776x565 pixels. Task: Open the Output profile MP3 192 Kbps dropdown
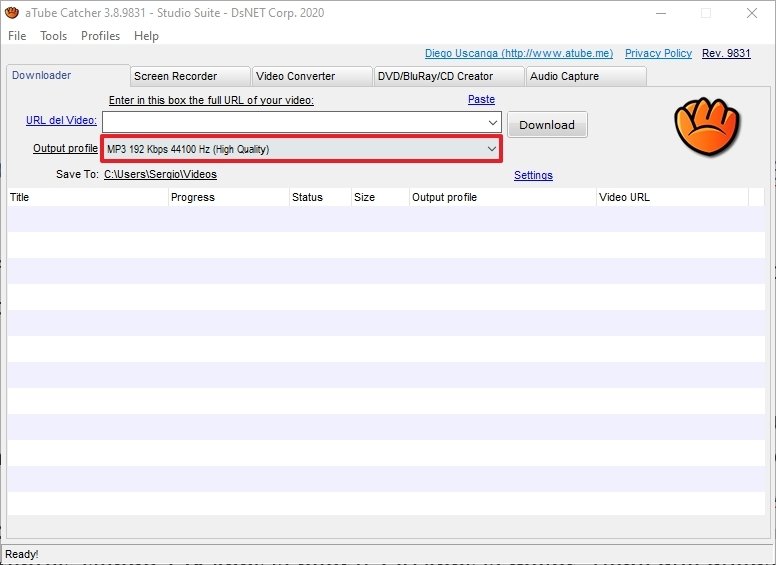301,149
